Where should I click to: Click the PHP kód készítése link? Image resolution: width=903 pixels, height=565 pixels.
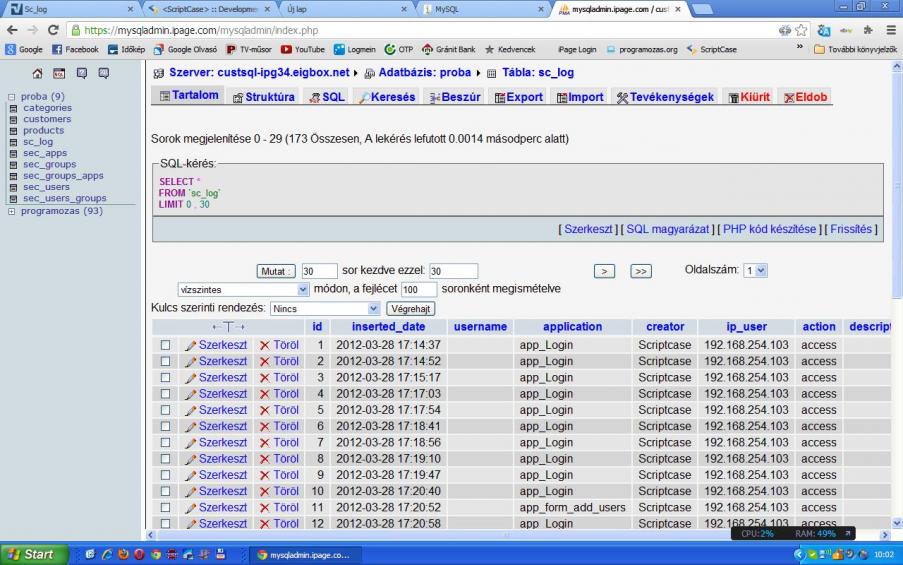769,229
